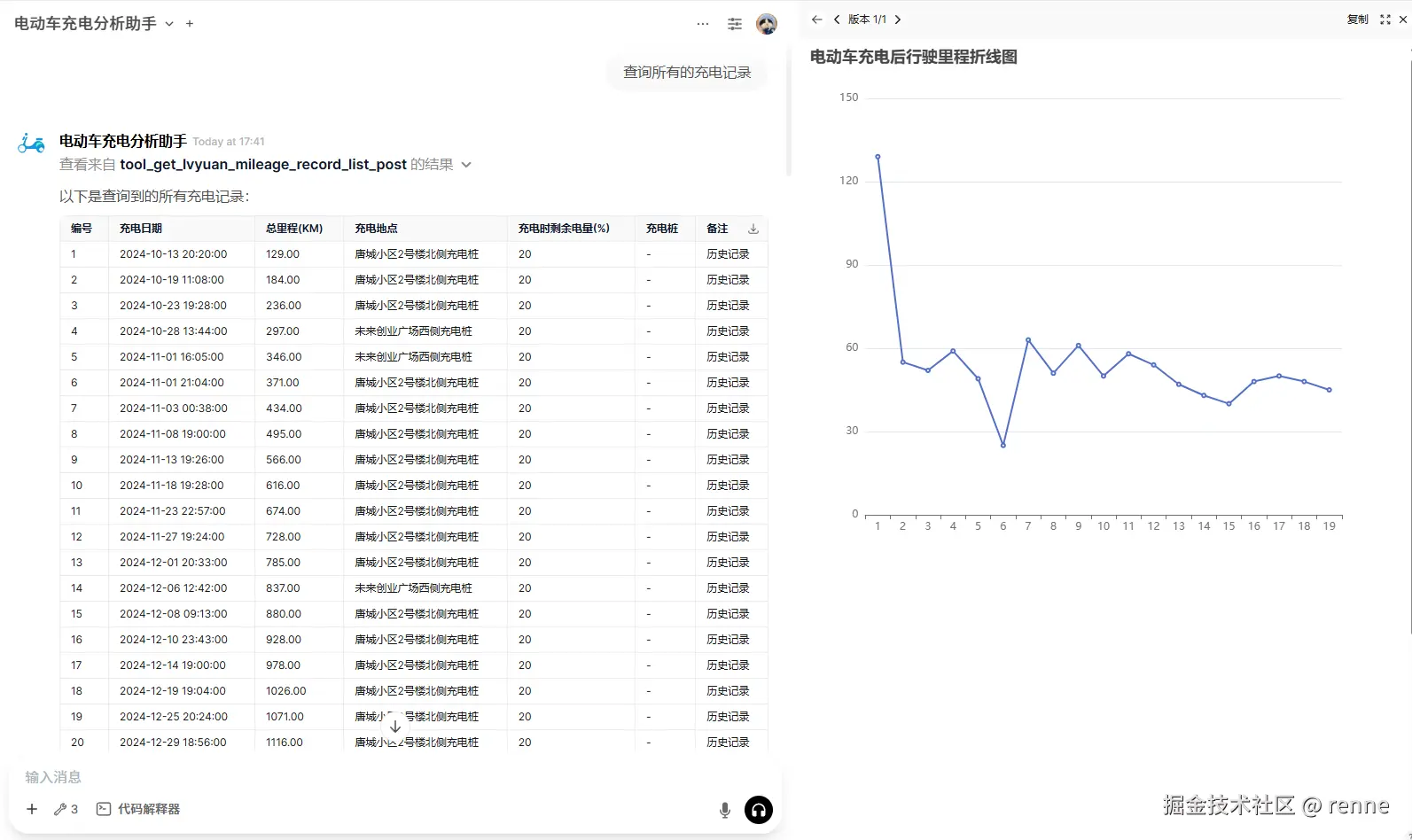Click the plus attachment icon in message bar
The height and width of the screenshot is (840, 1412).
tap(32, 809)
